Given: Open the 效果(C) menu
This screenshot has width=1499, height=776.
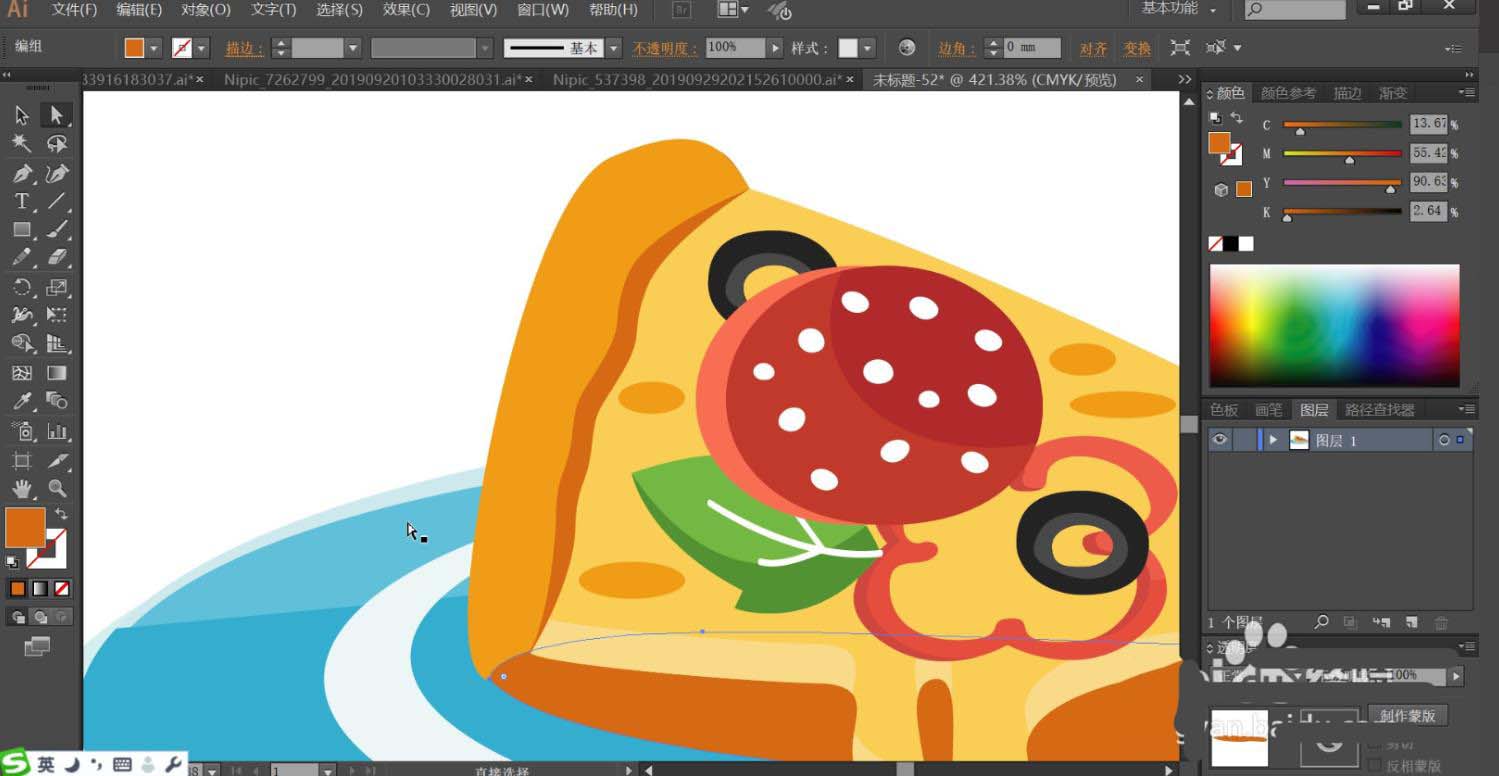Looking at the screenshot, I should [x=406, y=10].
